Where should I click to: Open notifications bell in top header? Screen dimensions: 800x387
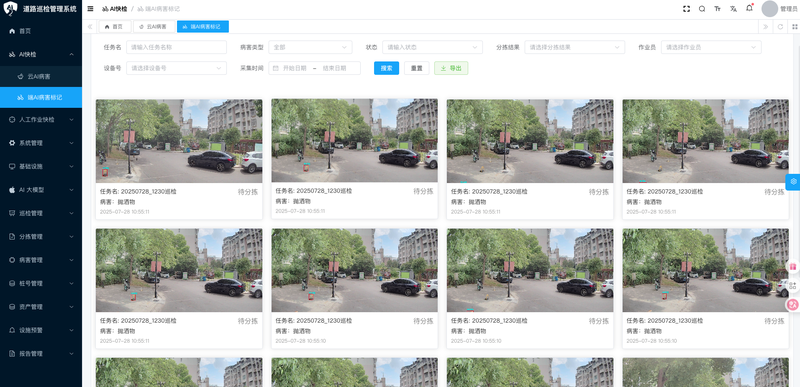(749, 8)
